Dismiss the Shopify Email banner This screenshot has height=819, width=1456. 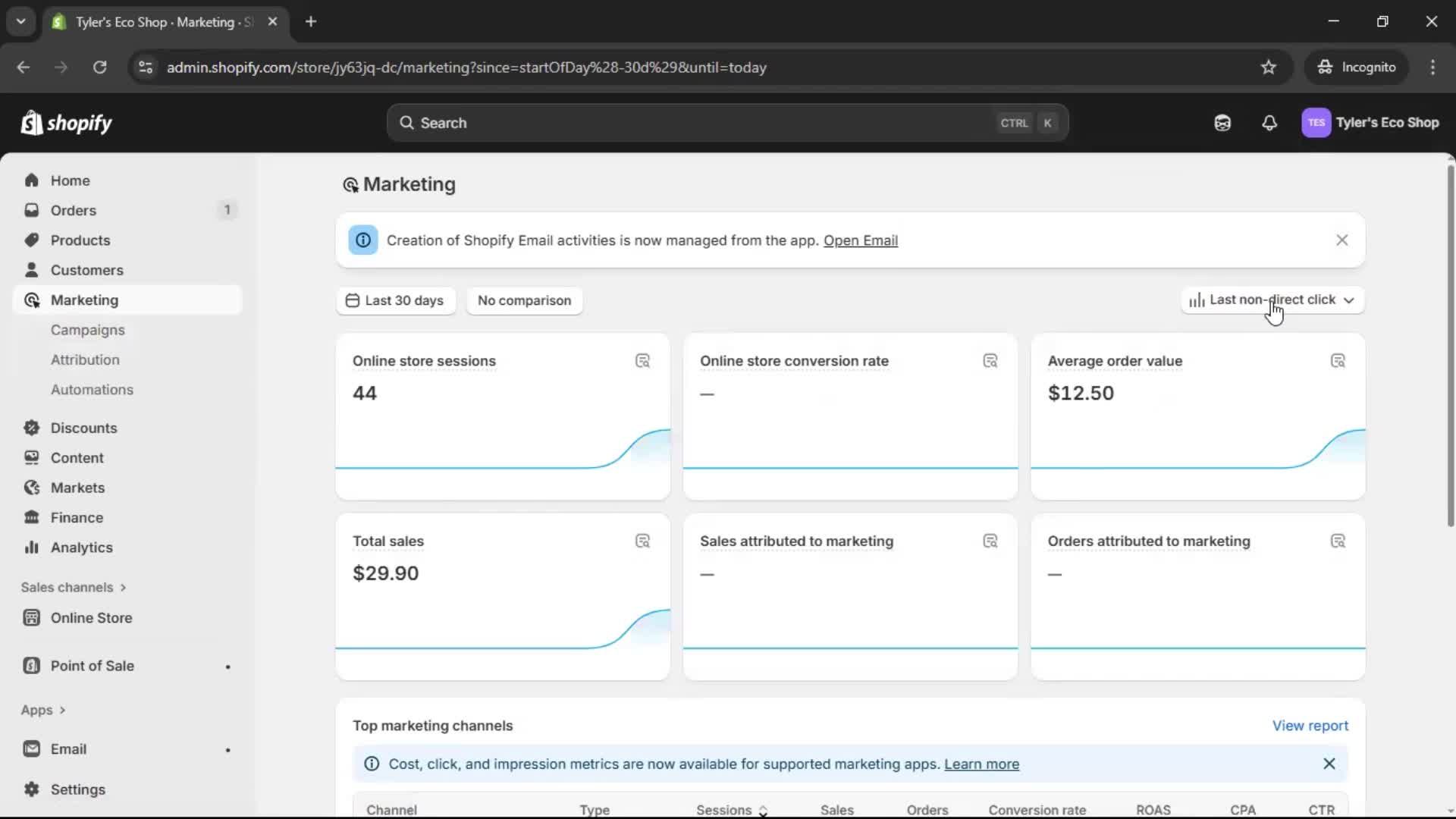coord(1342,240)
